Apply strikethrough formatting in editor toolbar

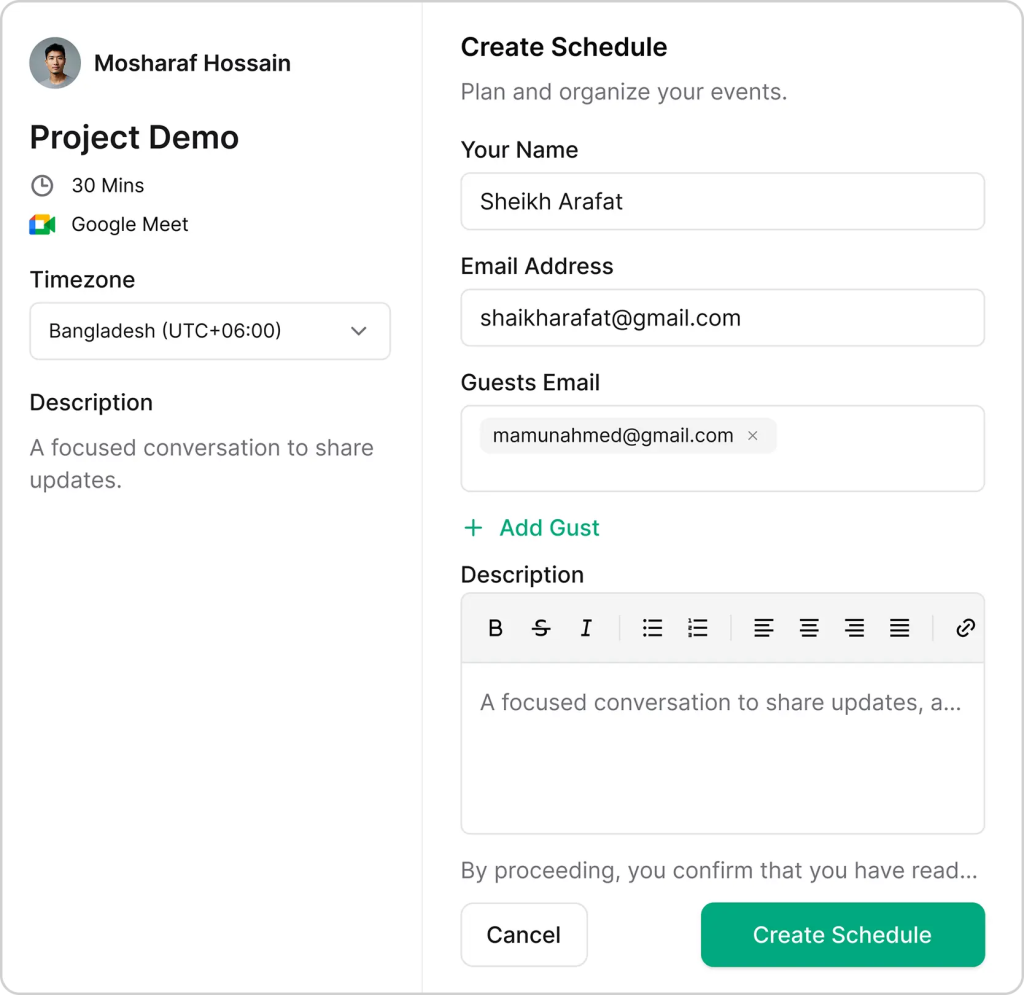click(541, 628)
